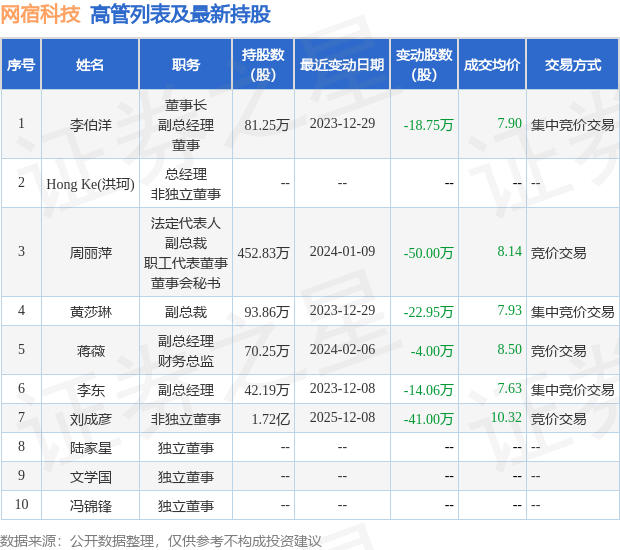Click the 网宿科技 title text
The image size is (620, 550).
pyautogui.click(x=40, y=15)
